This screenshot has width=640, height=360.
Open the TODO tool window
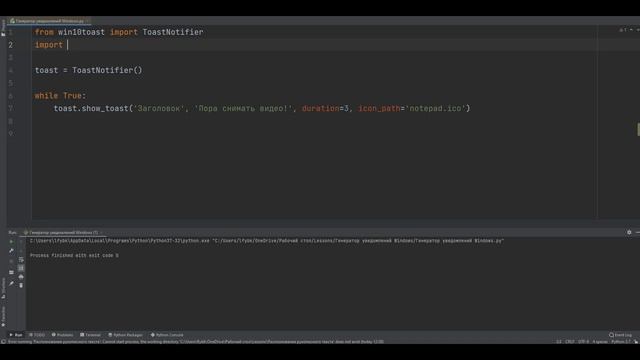point(37,335)
